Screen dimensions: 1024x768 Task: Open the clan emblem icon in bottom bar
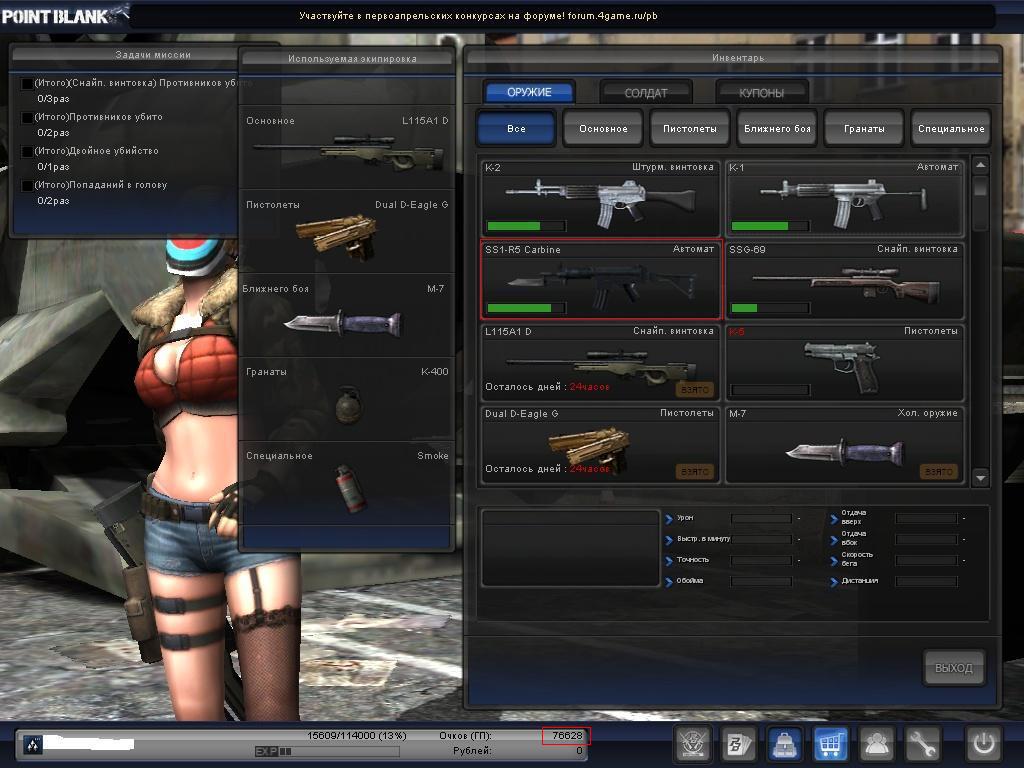[x=693, y=744]
